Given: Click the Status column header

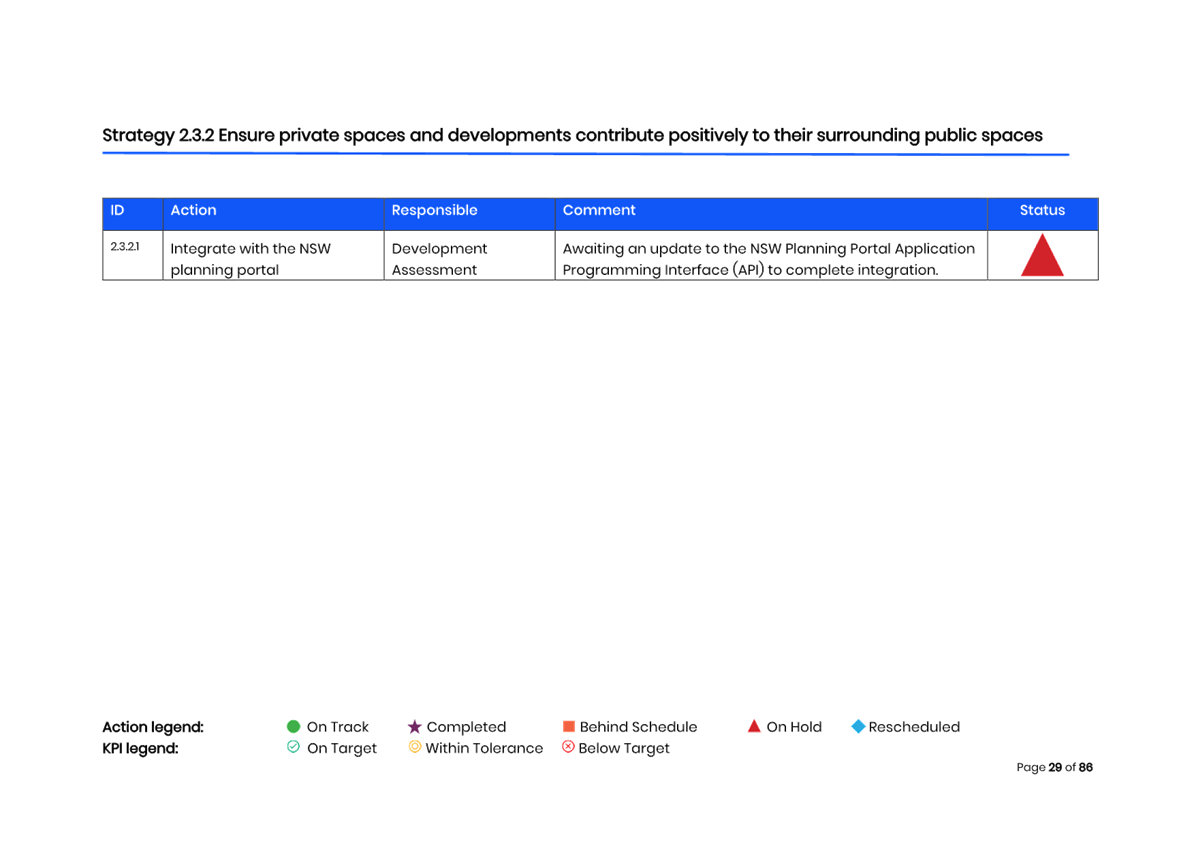Looking at the screenshot, I should [x=1042, y=213].
